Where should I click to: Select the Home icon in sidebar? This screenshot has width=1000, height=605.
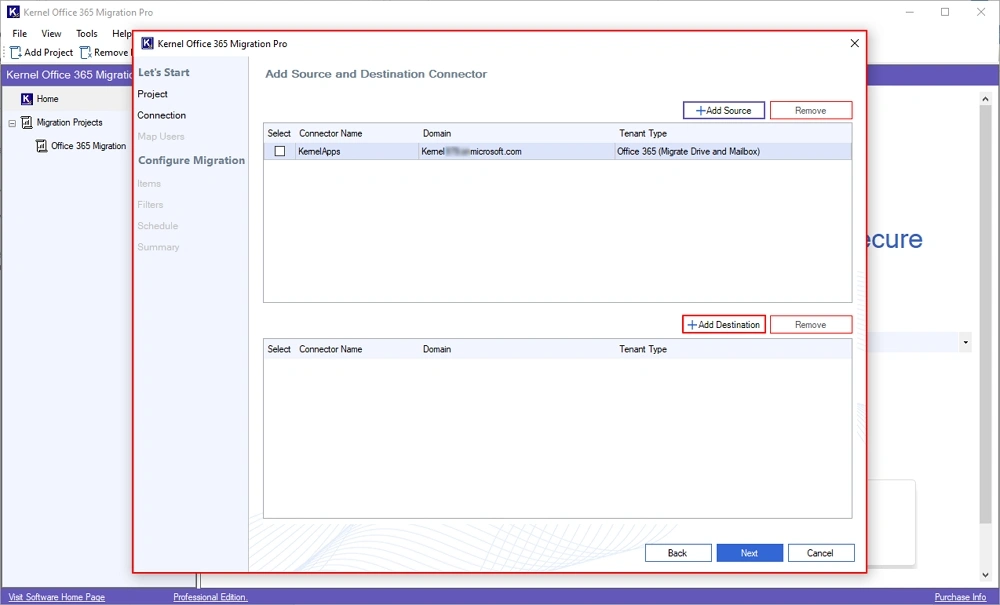27,99
